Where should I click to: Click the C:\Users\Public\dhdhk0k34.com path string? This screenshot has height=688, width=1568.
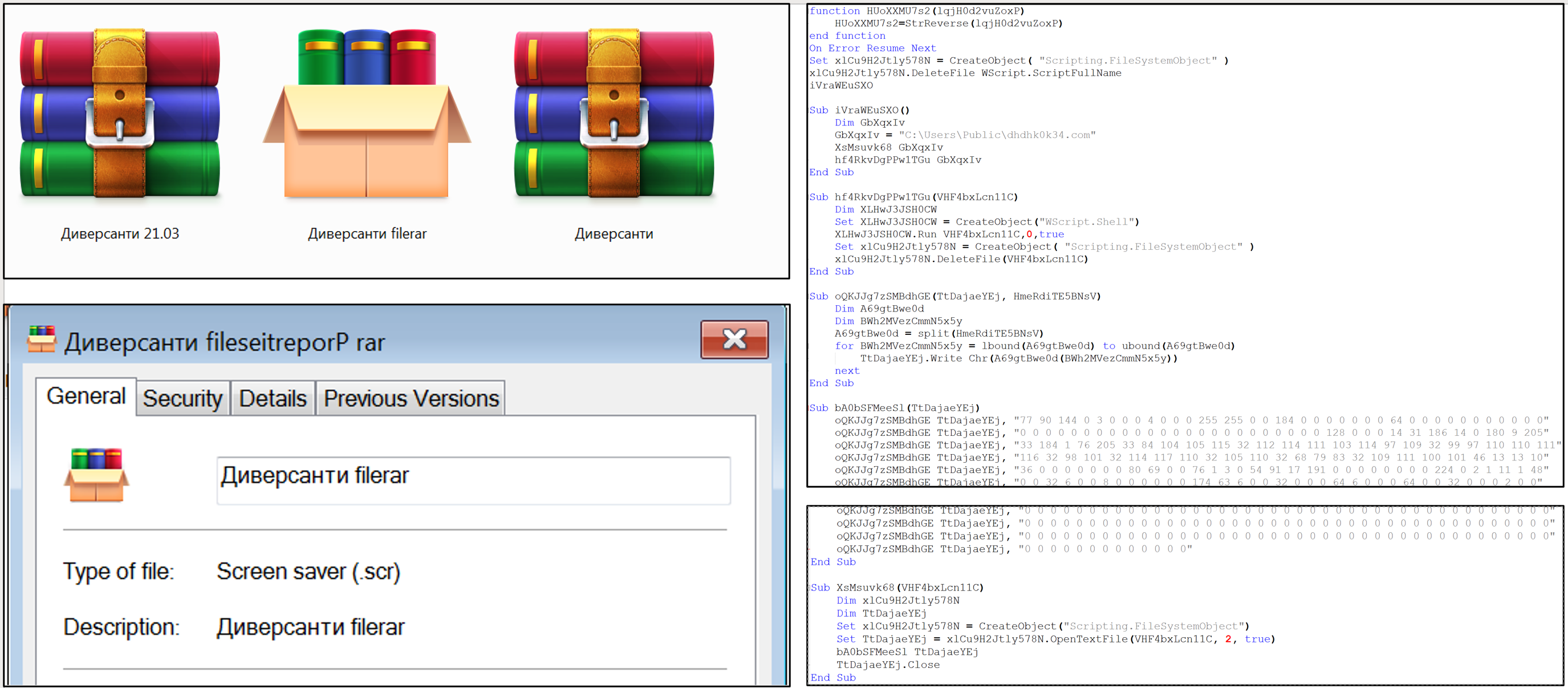[x=997, y=135]
